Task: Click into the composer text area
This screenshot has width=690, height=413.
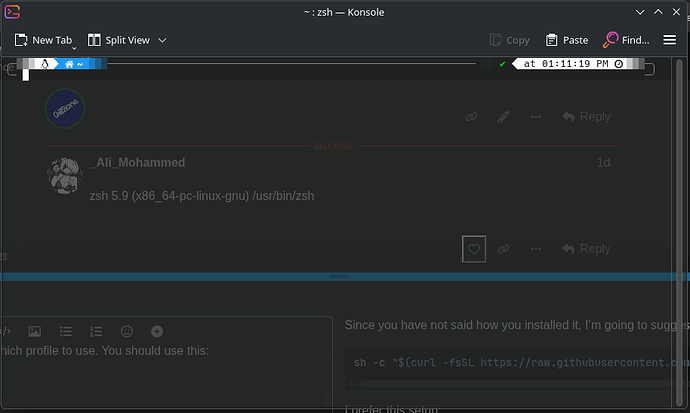Action: coord(166,376)
